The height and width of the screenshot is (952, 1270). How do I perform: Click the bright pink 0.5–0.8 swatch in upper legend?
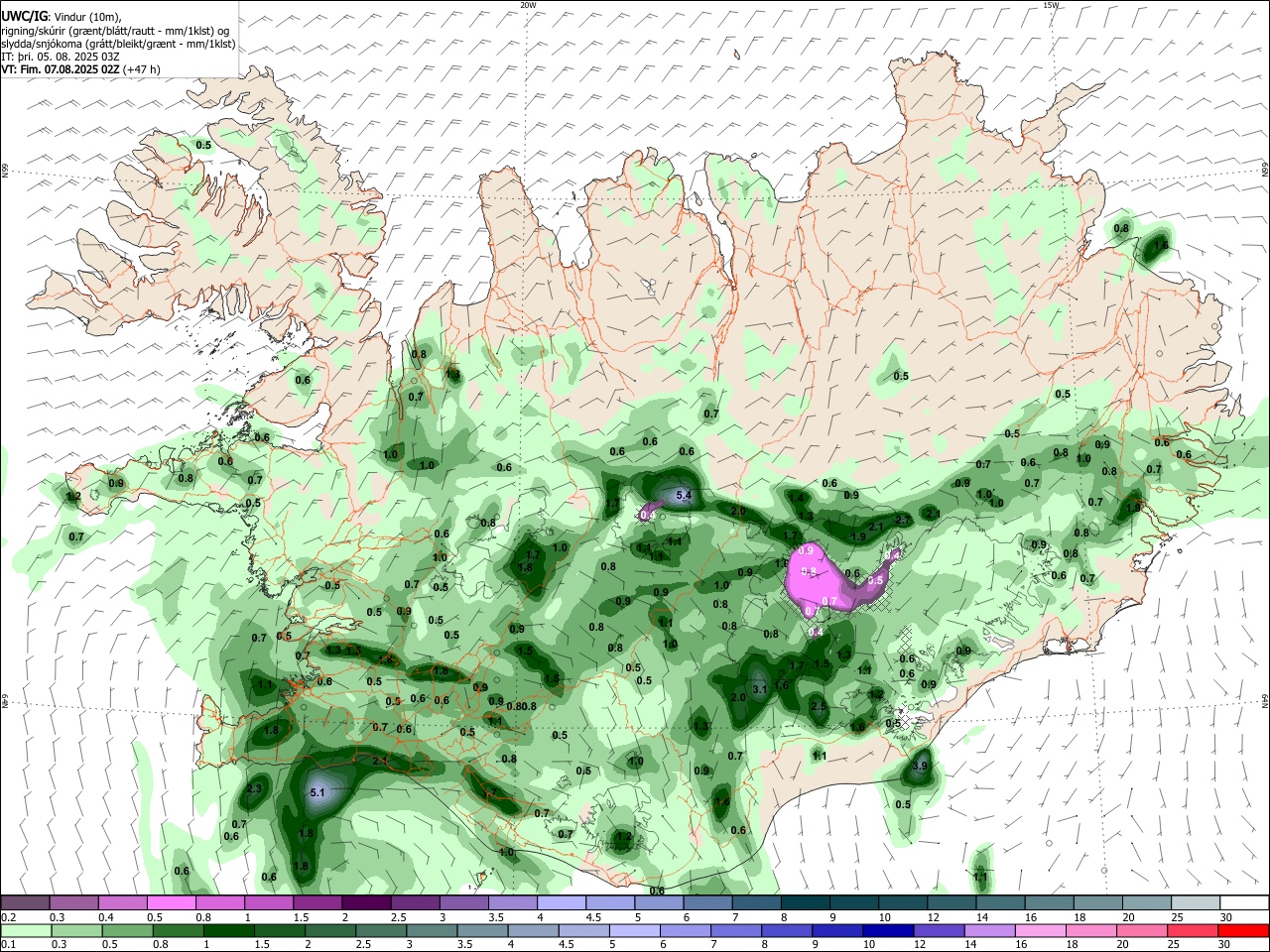(x=171, y=903)
